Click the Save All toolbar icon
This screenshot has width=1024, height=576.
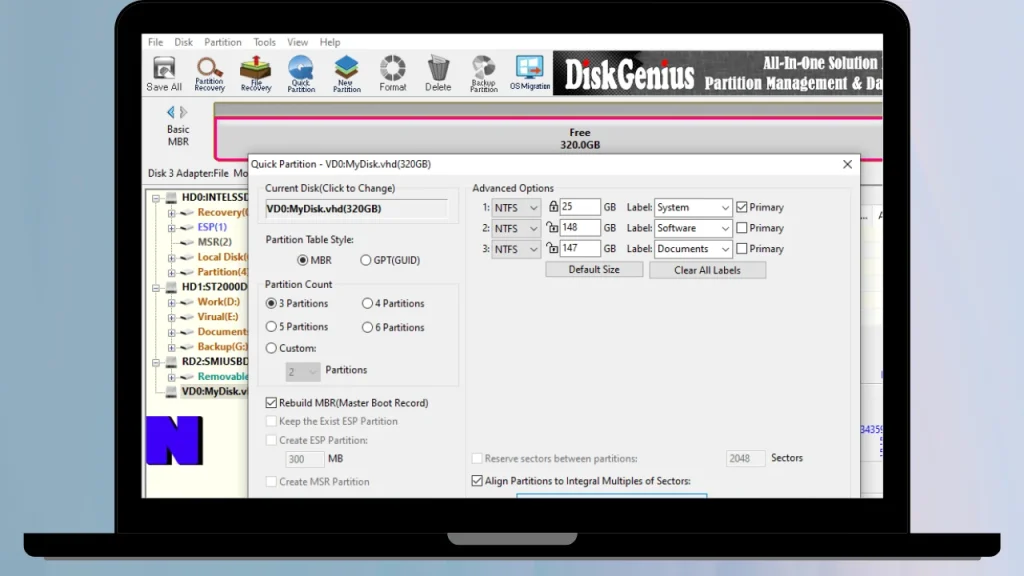click(164, 73)
